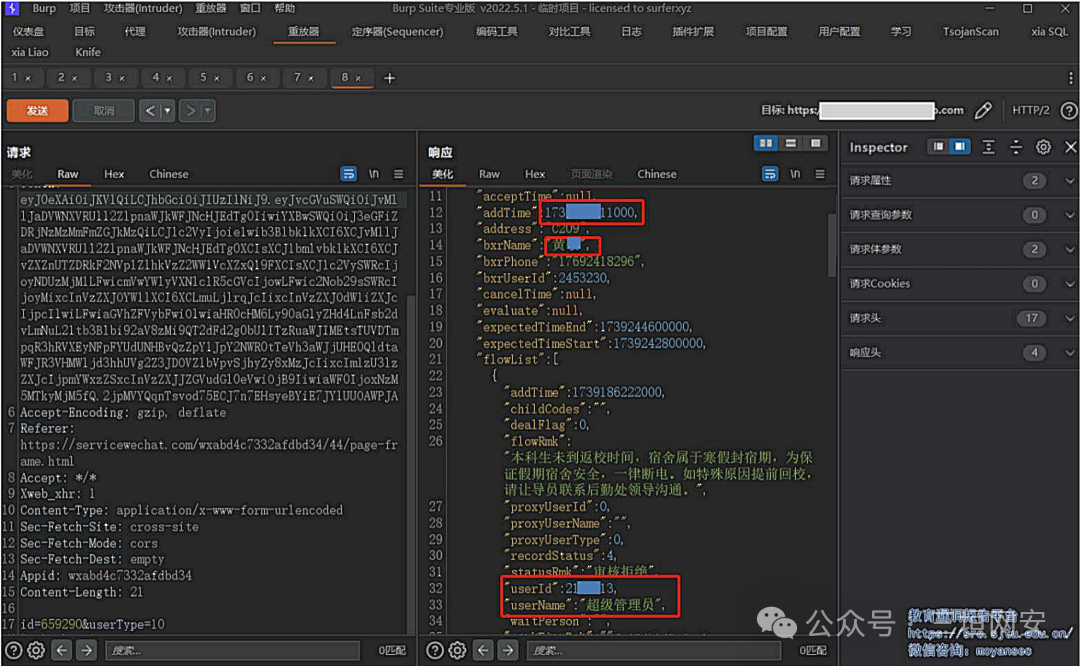Image resolution: width=1080 pixels, height=666 pixels.
Task: Open response panel hamburger menu
Action: (820, 174)
